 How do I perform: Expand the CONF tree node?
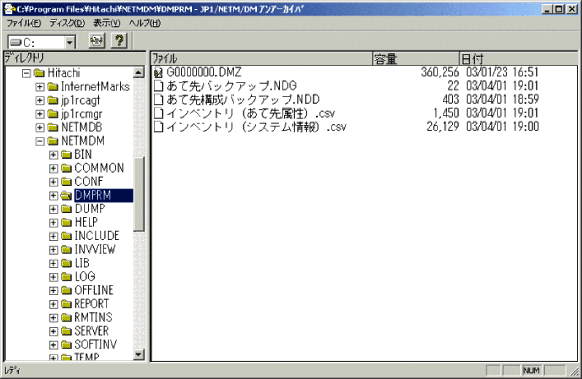click(53, 182)
